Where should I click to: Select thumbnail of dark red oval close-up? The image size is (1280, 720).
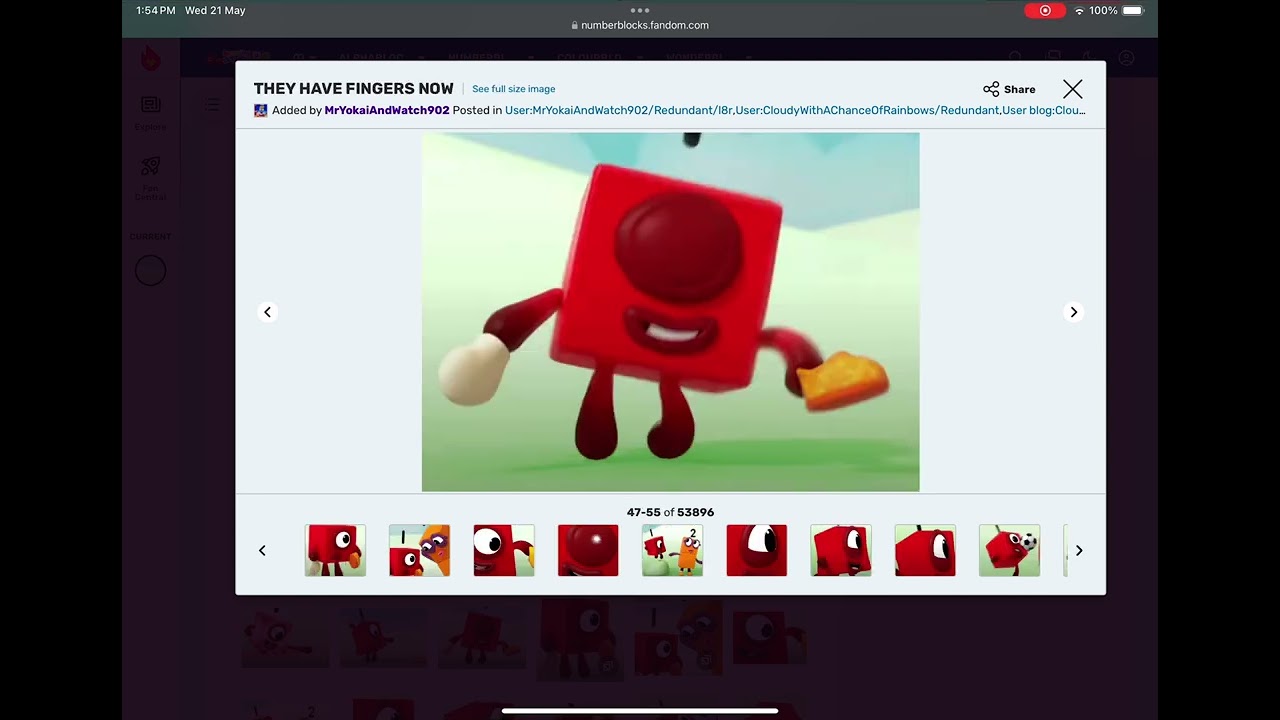[x=588, y=550]
